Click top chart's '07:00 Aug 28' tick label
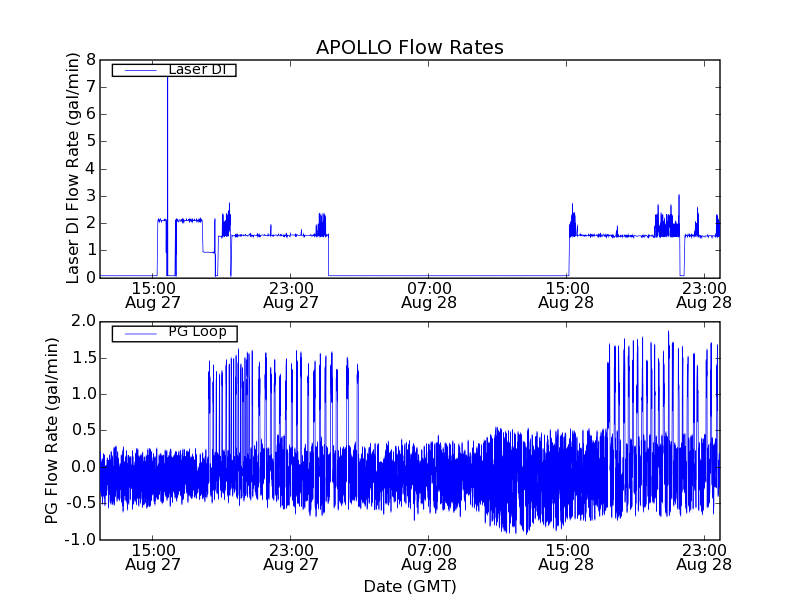Viewport: 800px width, 600px height. (x=429, y=296)
